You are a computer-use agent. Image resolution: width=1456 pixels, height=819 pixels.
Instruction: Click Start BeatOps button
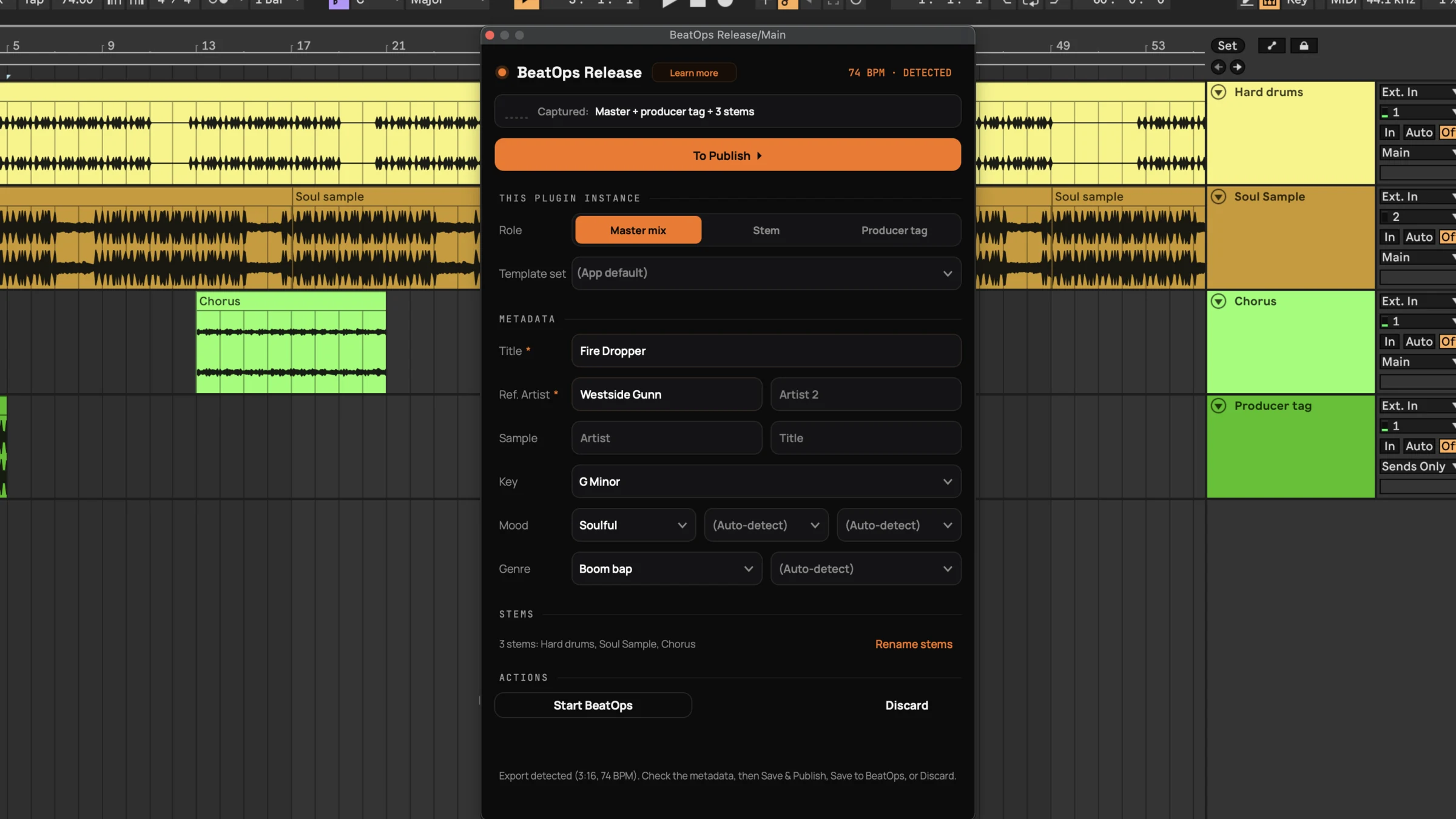click(593, 706)
